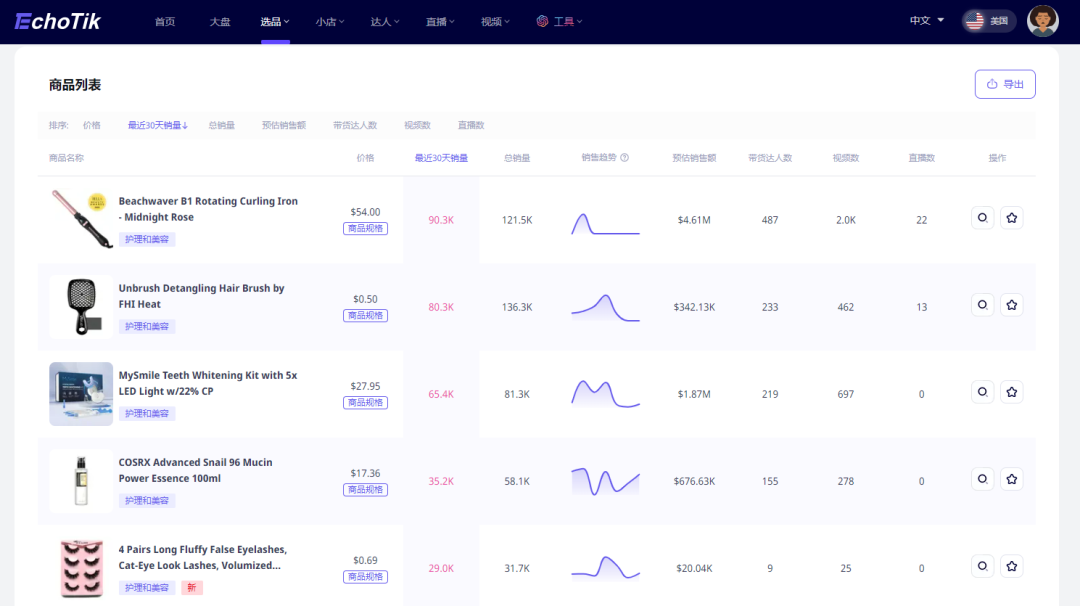Open the 选品 dropdown menu
The image size is (1080, 606).
point(275,21)
